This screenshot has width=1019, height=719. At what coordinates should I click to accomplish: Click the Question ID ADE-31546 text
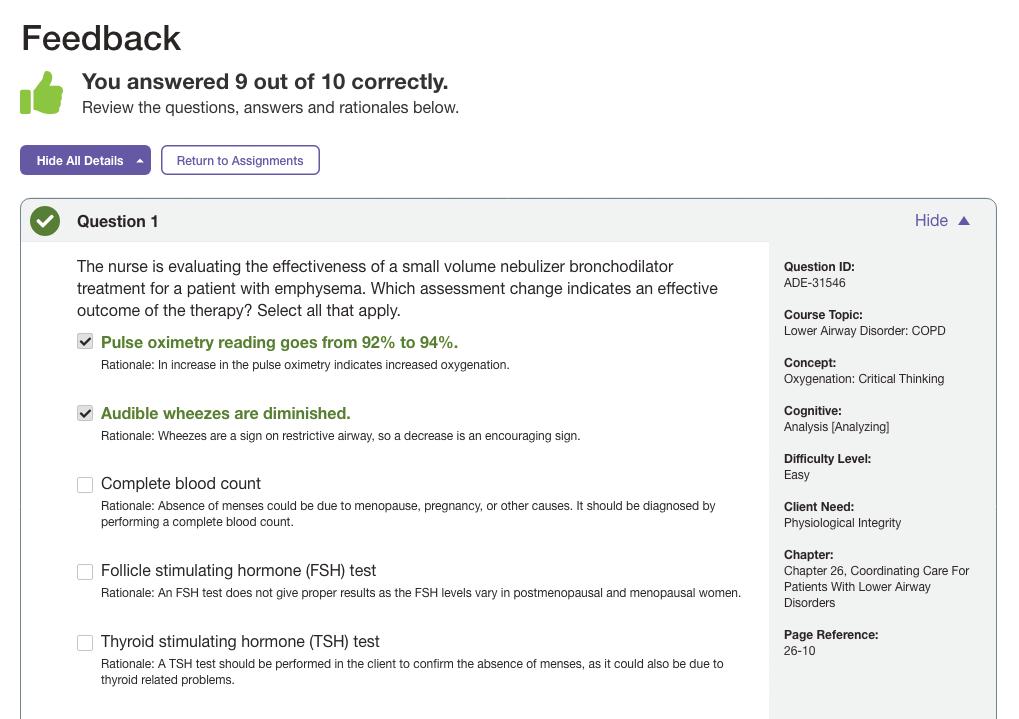coord(814,283)
